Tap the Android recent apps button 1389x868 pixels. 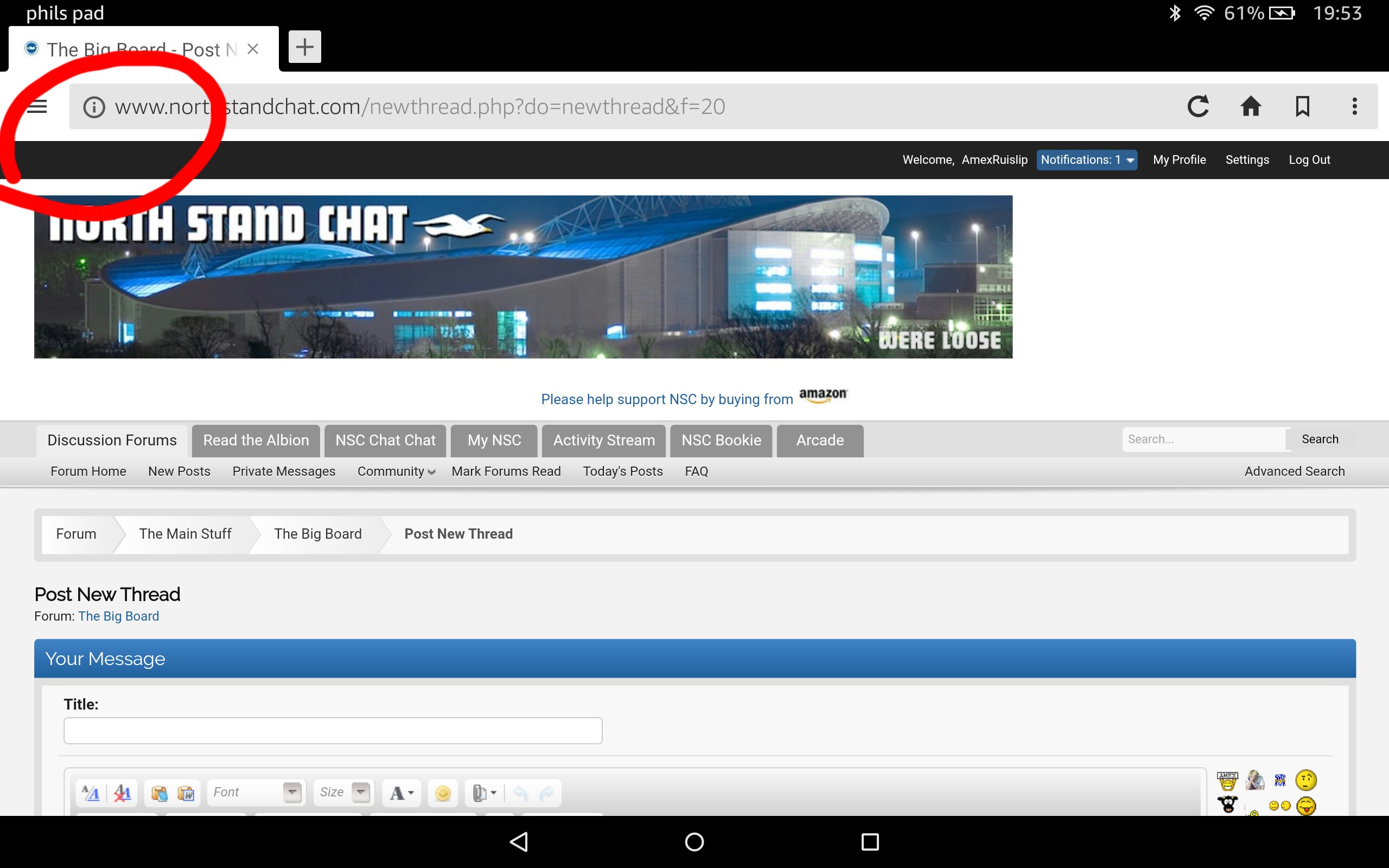click(x=870, y=842)
